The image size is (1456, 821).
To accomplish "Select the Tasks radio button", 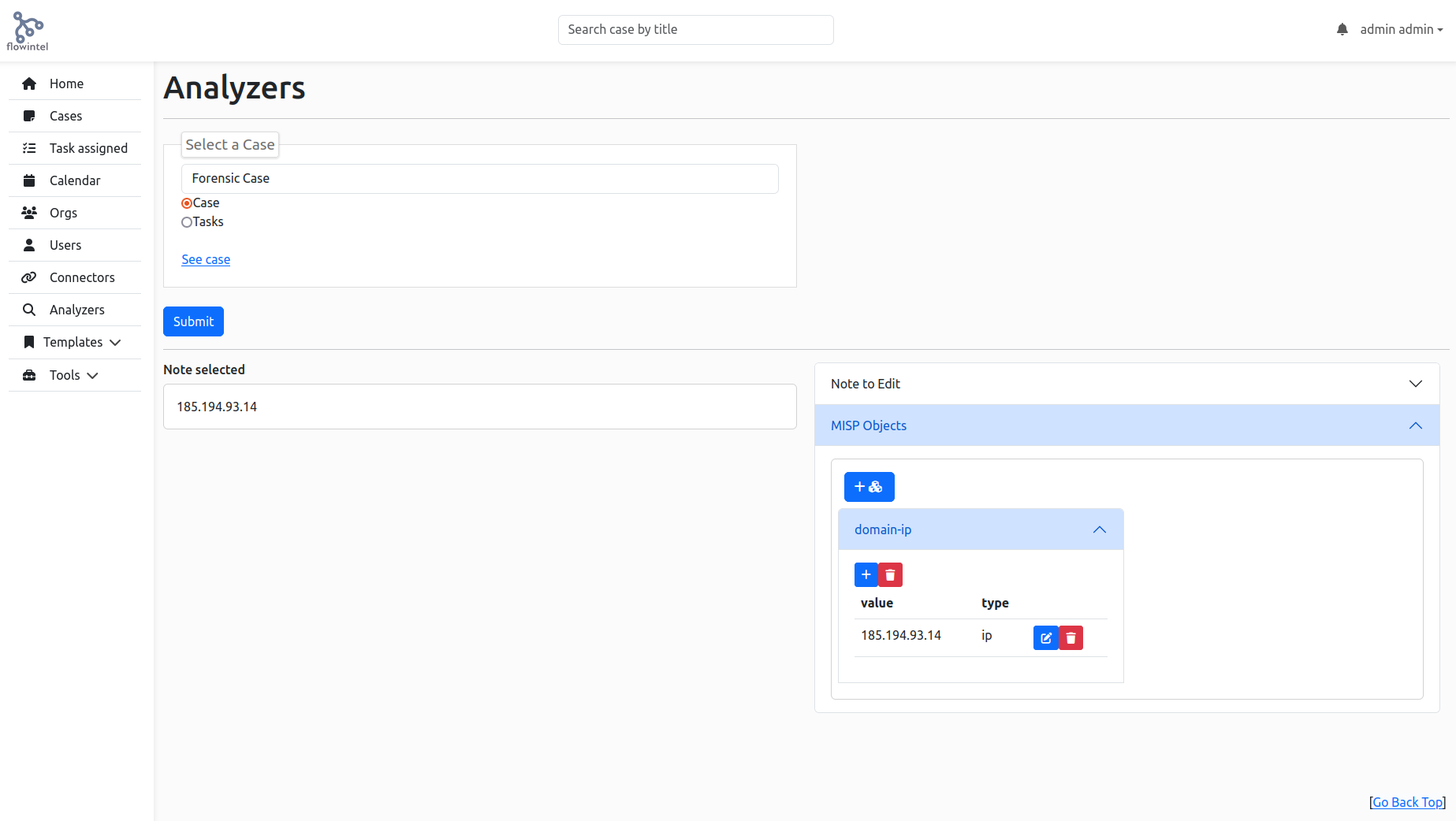I will (187, 222).
